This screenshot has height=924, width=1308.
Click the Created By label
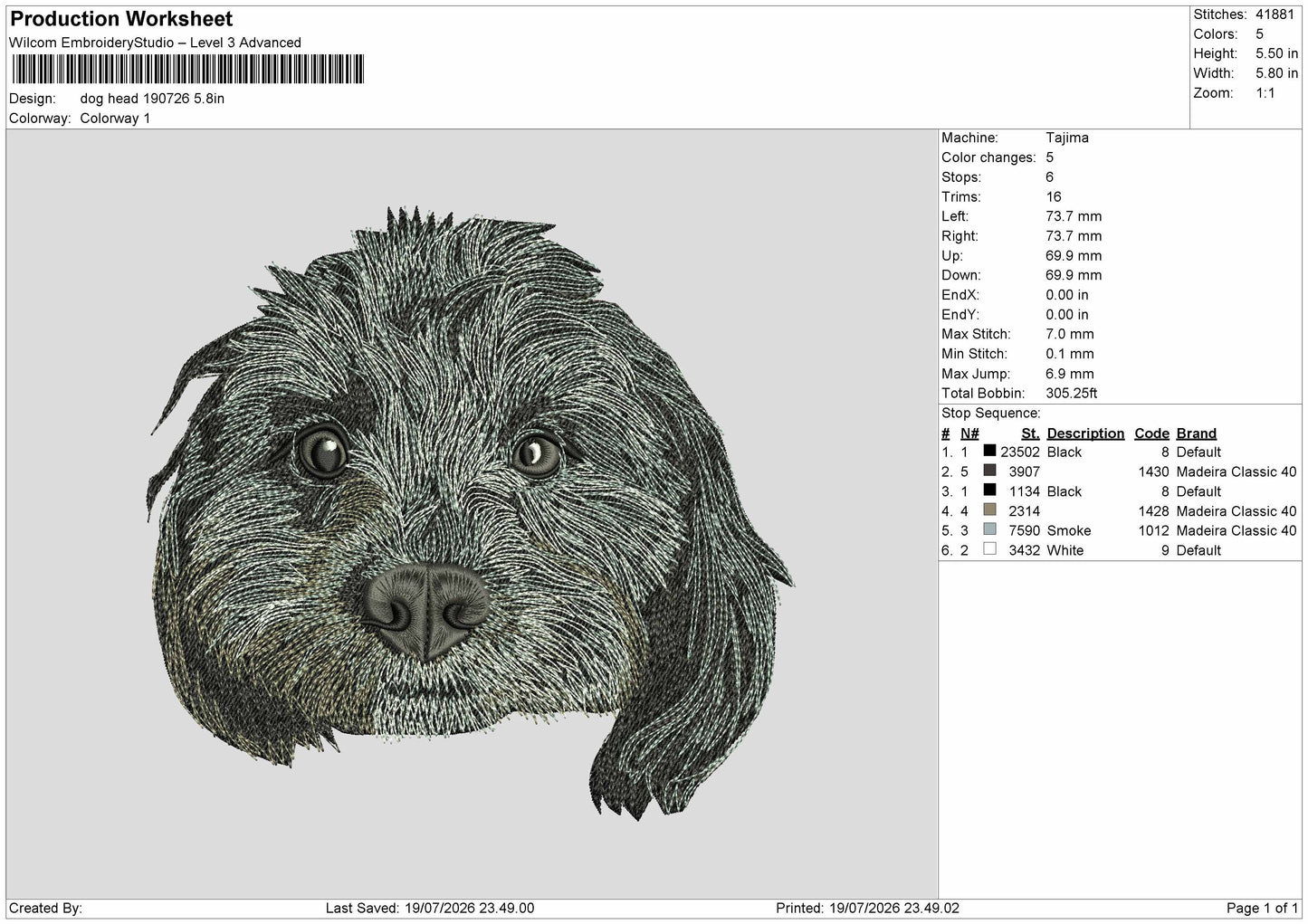(45, 908)
